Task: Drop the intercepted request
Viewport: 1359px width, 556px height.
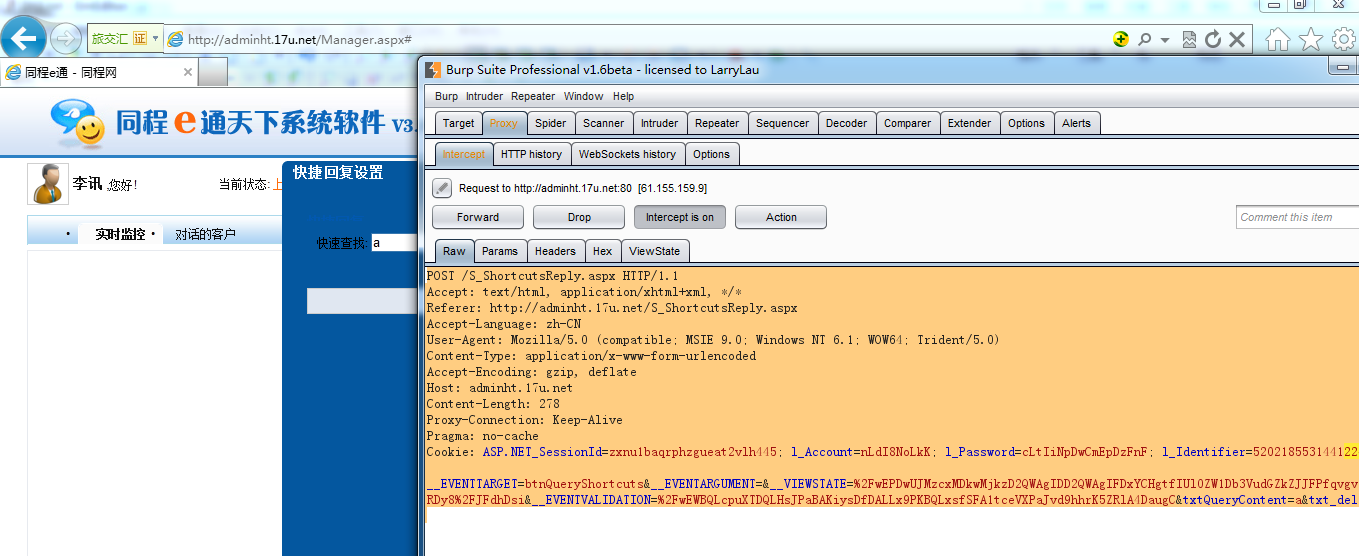Action: [x=579, y=217]
